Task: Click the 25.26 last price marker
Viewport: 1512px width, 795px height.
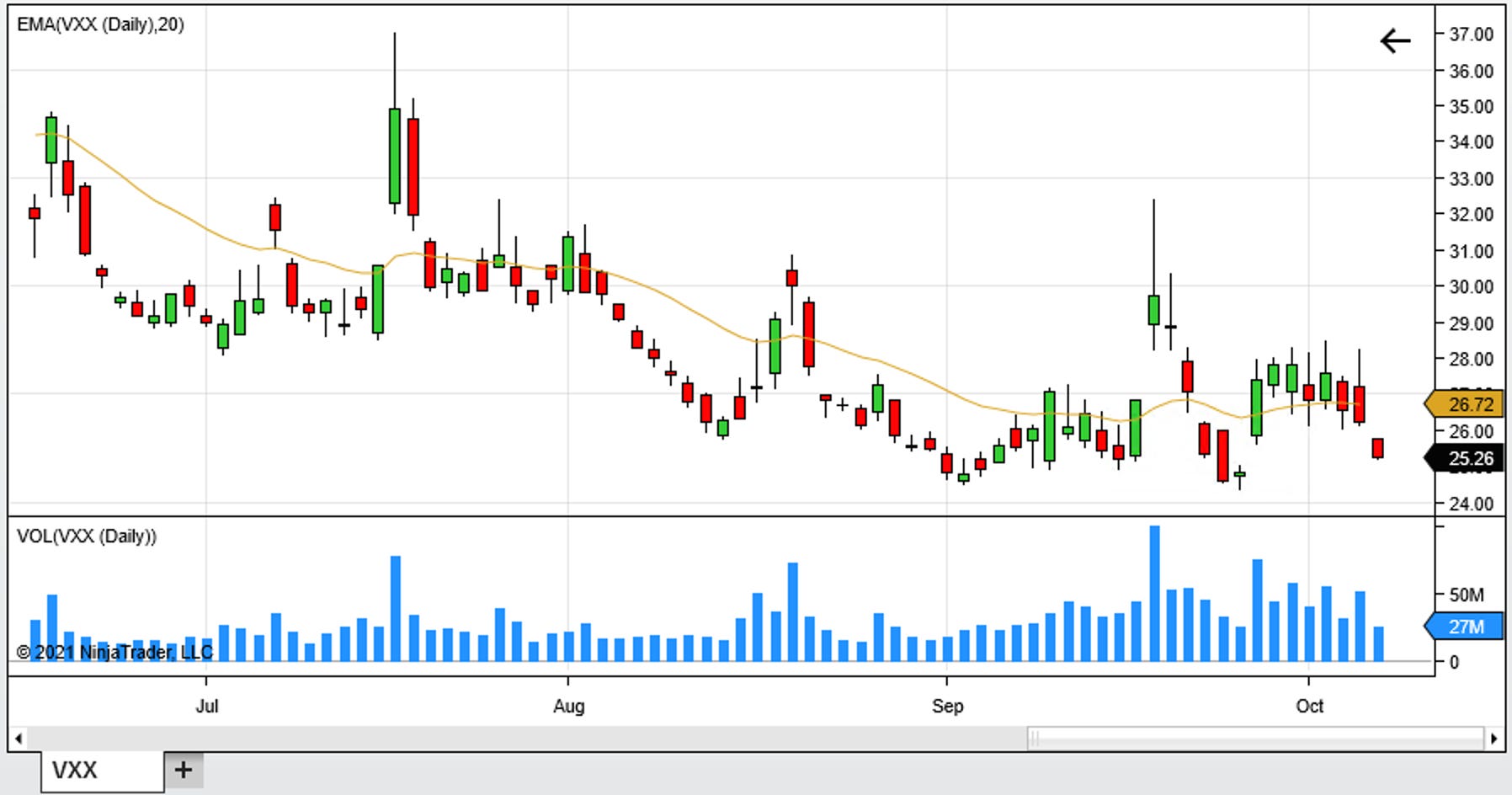Action: (x=1466, y=458)
